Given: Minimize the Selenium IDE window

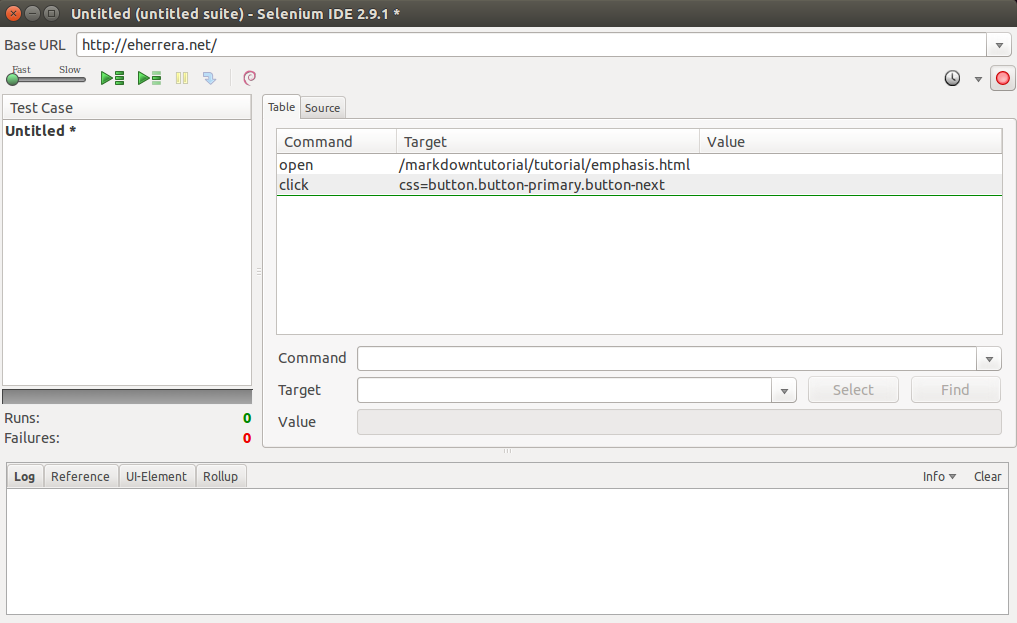Looking at the screenshot, I should [32, 13].
